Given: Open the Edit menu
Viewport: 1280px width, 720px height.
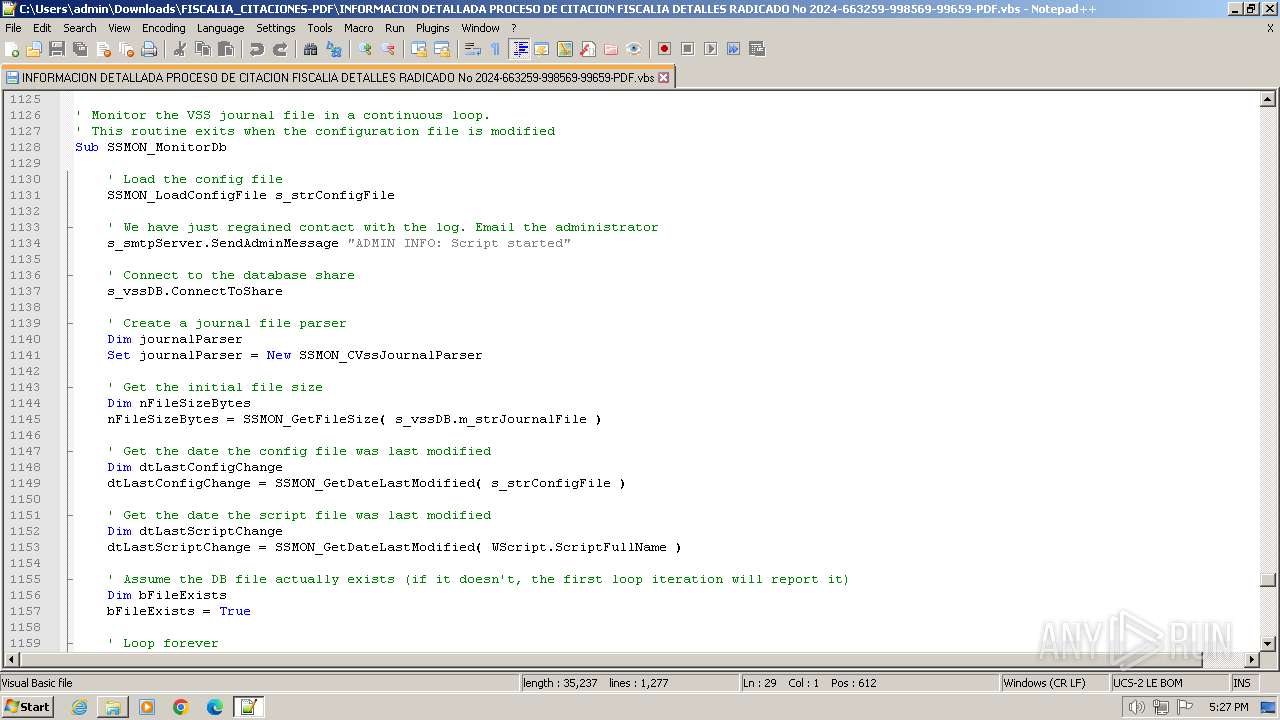Looking at the screenshot, I should tap(42, 28).
